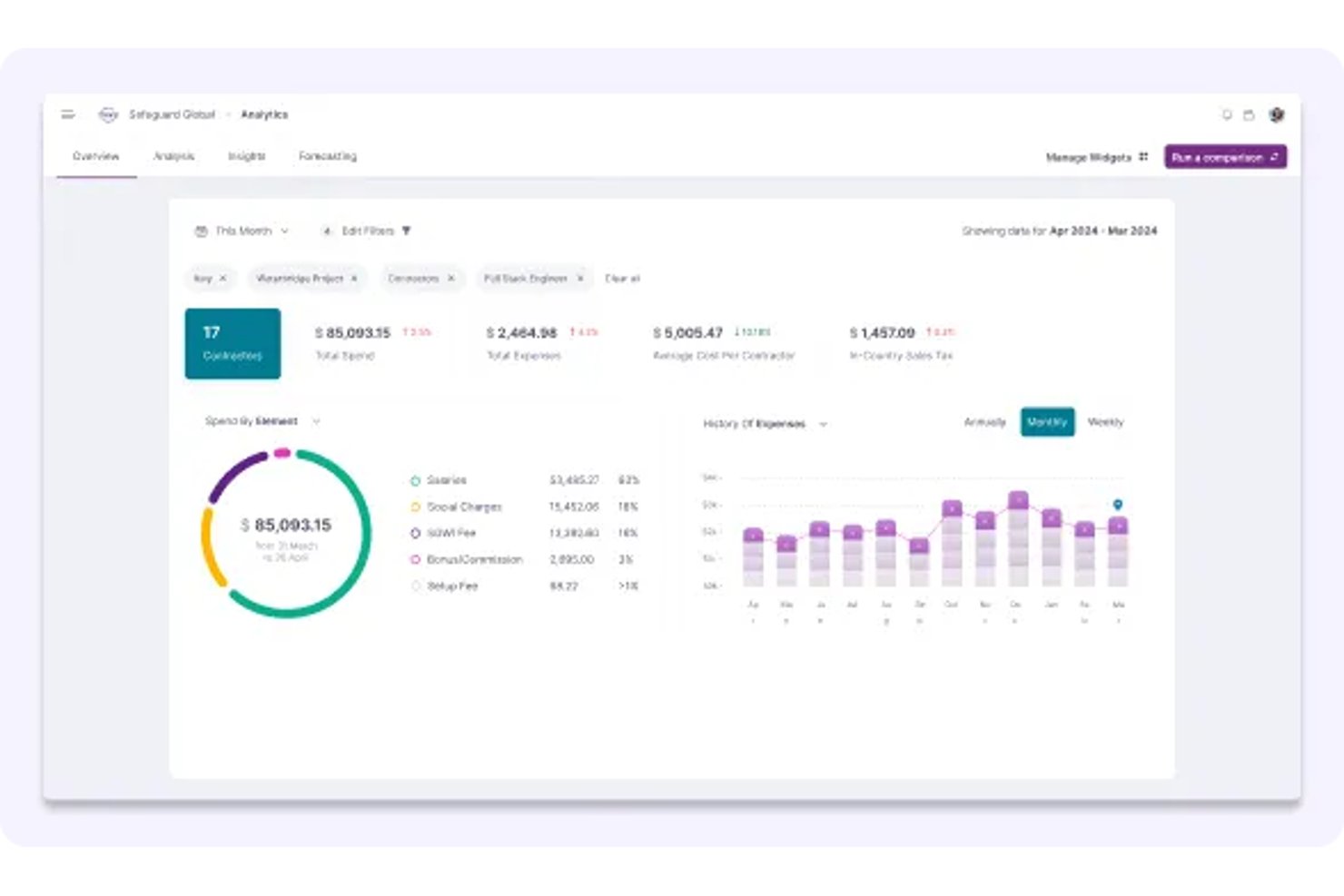
Task: Click the funnel icon next to Edit Filters
Action: (x=406, y=231)
